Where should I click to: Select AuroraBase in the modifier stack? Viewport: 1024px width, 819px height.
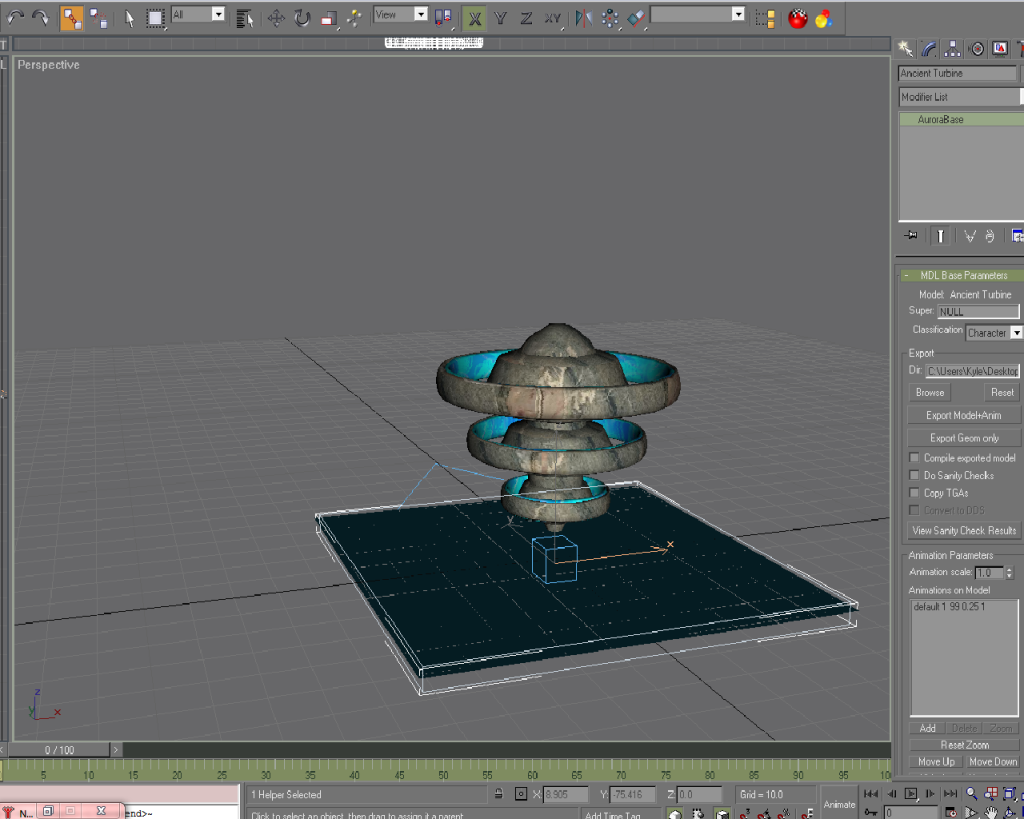pyautogui.click(x=940, y=120)
